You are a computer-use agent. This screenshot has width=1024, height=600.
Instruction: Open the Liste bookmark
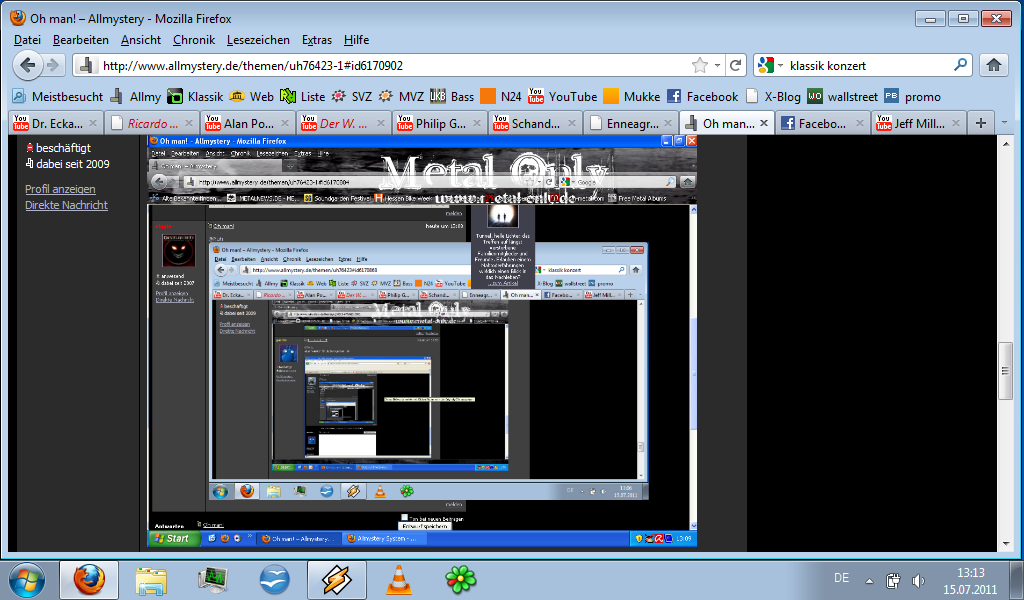click(302, 97)
